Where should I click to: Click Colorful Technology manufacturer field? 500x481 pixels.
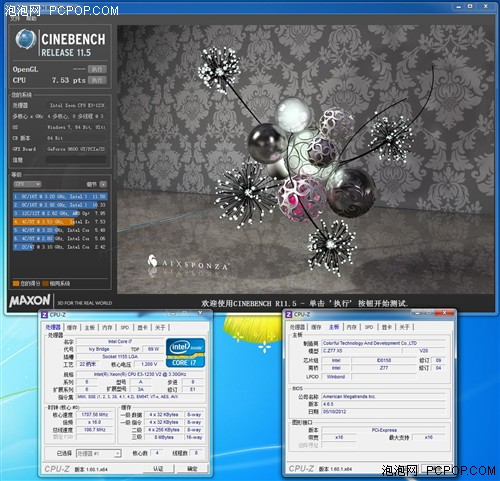383,343
